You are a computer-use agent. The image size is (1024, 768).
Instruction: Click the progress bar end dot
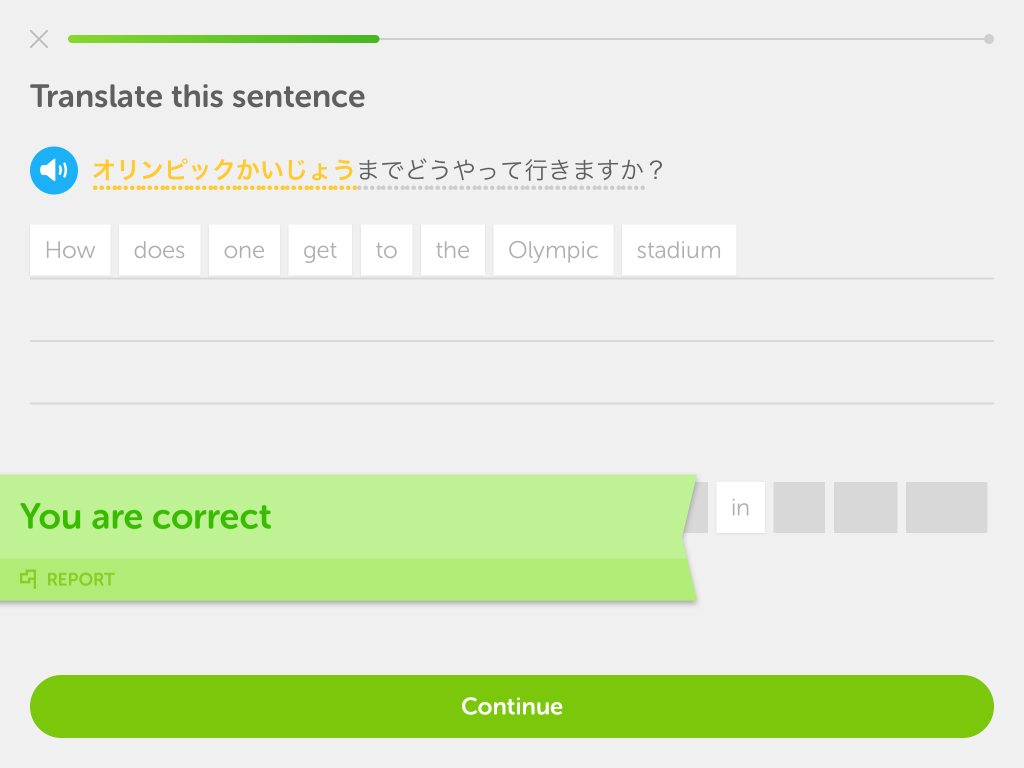point(989,39)
